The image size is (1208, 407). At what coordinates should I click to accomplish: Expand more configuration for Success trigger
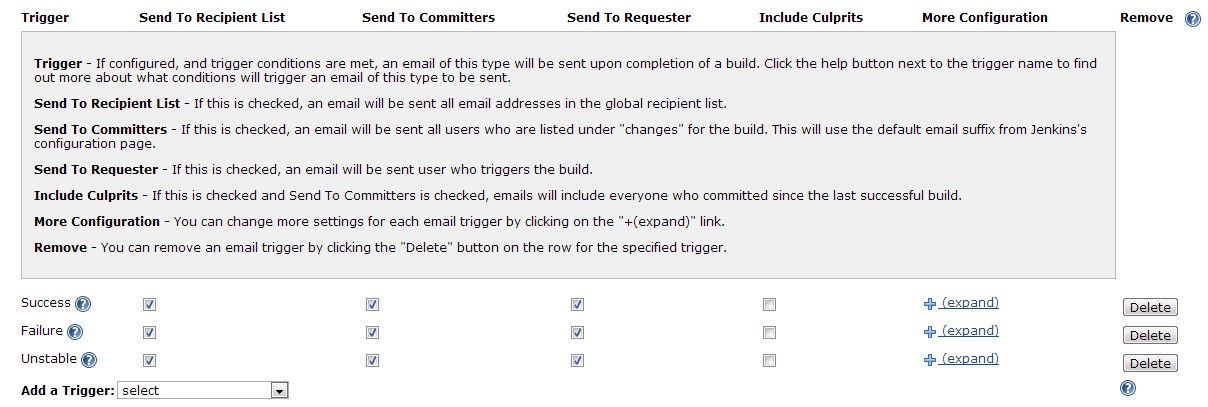[969, 303]
